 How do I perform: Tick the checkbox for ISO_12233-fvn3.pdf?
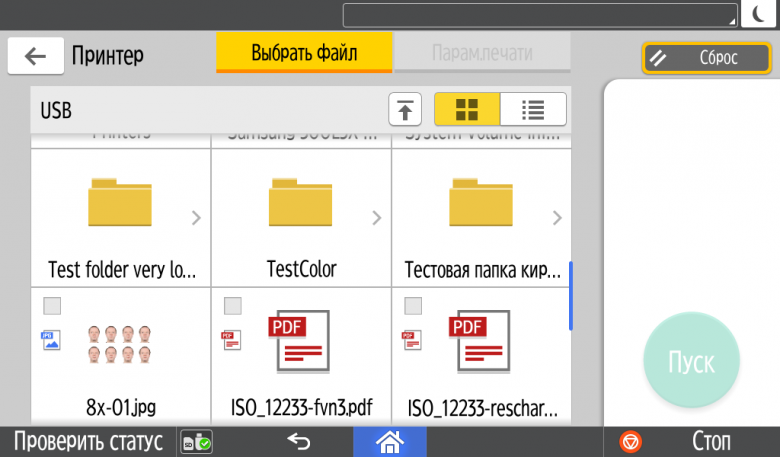[233, 306]
